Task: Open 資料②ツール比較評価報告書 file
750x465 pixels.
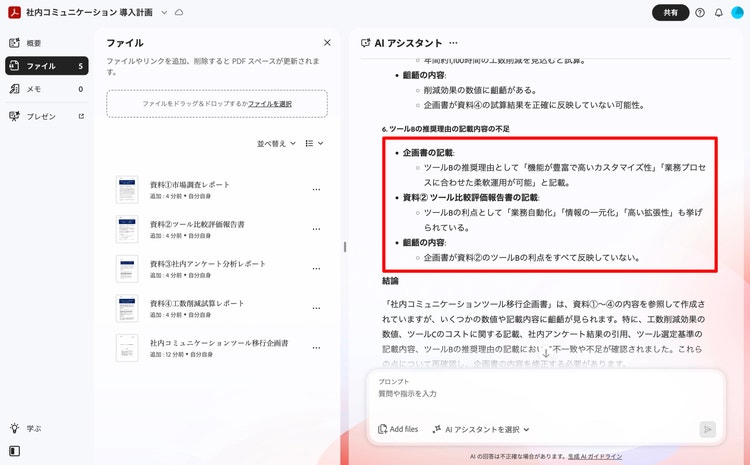Action: coord(197,224)
